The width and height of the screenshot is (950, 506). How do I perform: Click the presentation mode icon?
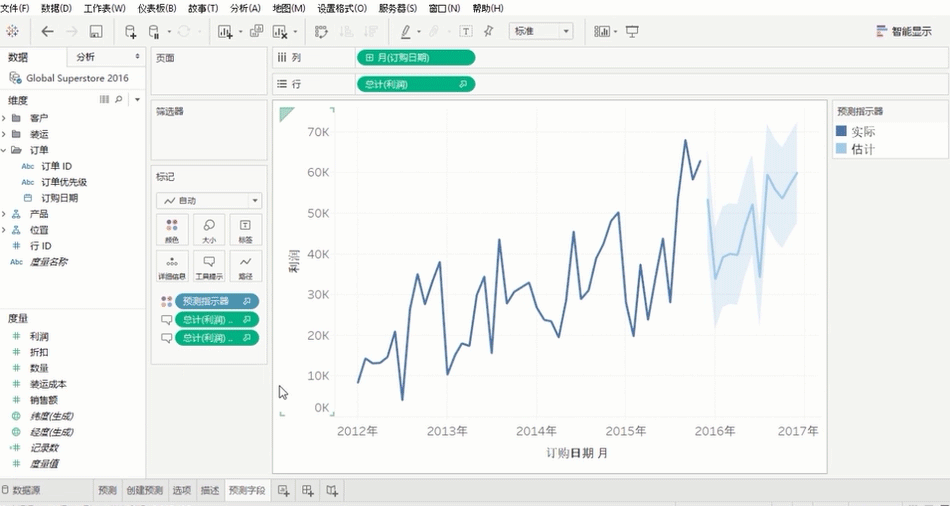coord(632,31)
